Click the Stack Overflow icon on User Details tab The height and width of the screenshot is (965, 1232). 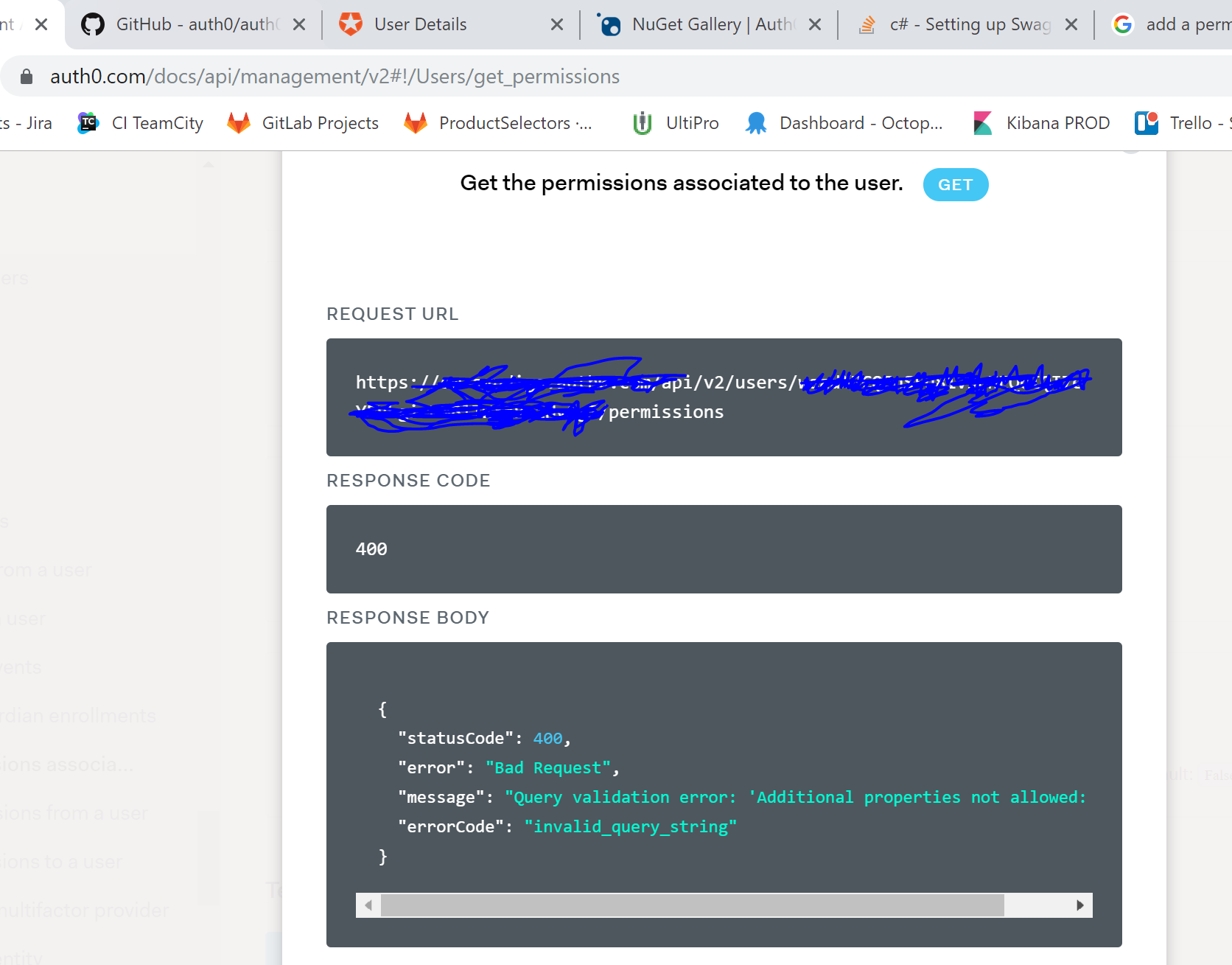coord(351,24)
